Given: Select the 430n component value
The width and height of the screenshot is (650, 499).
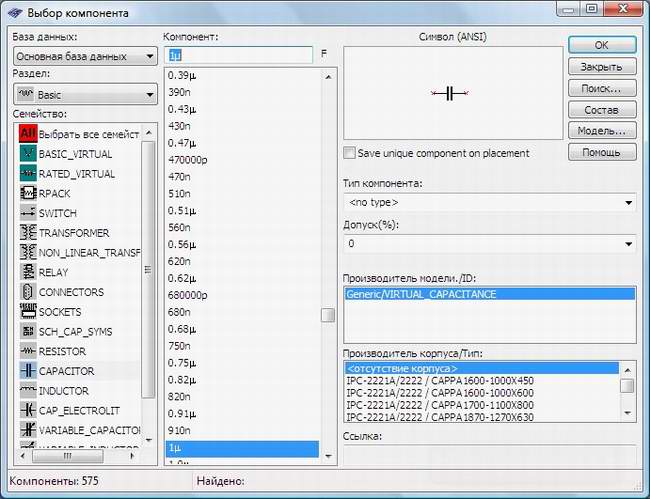Looking at the screenshot, I should click(179, 126).
